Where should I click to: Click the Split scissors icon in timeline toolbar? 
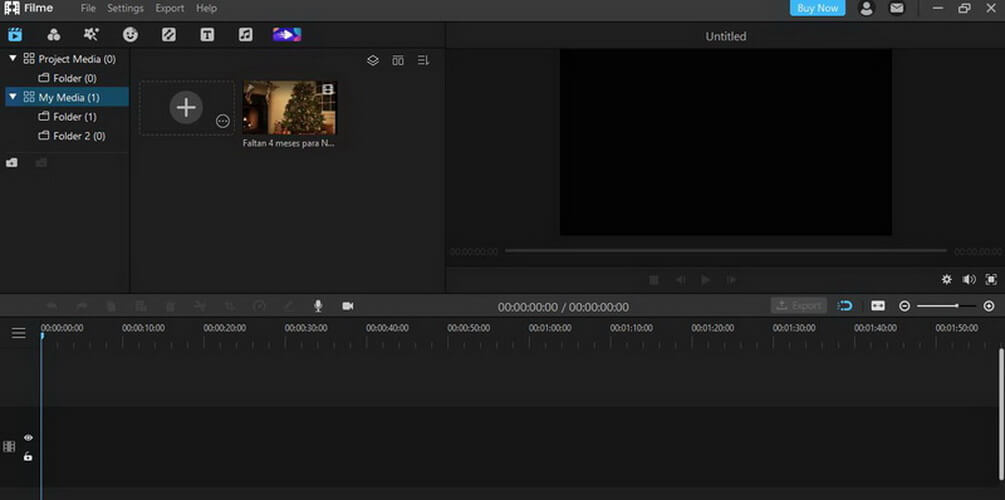click(200, 306)
